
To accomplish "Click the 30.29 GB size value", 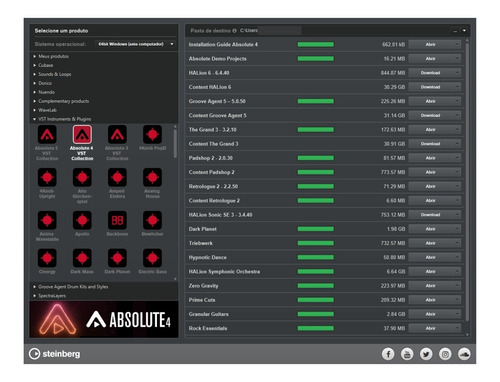I will [394, 87].
